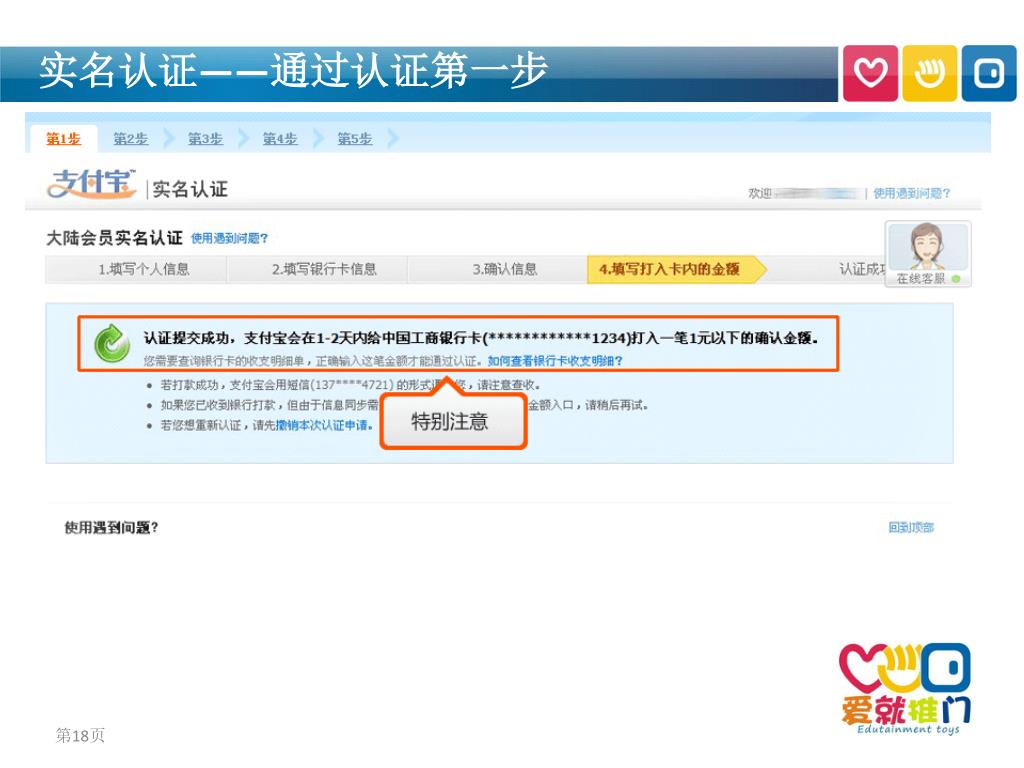1024x768 pixels.
Task: Switch to the 第4步 tab
Action: (280, 139)
